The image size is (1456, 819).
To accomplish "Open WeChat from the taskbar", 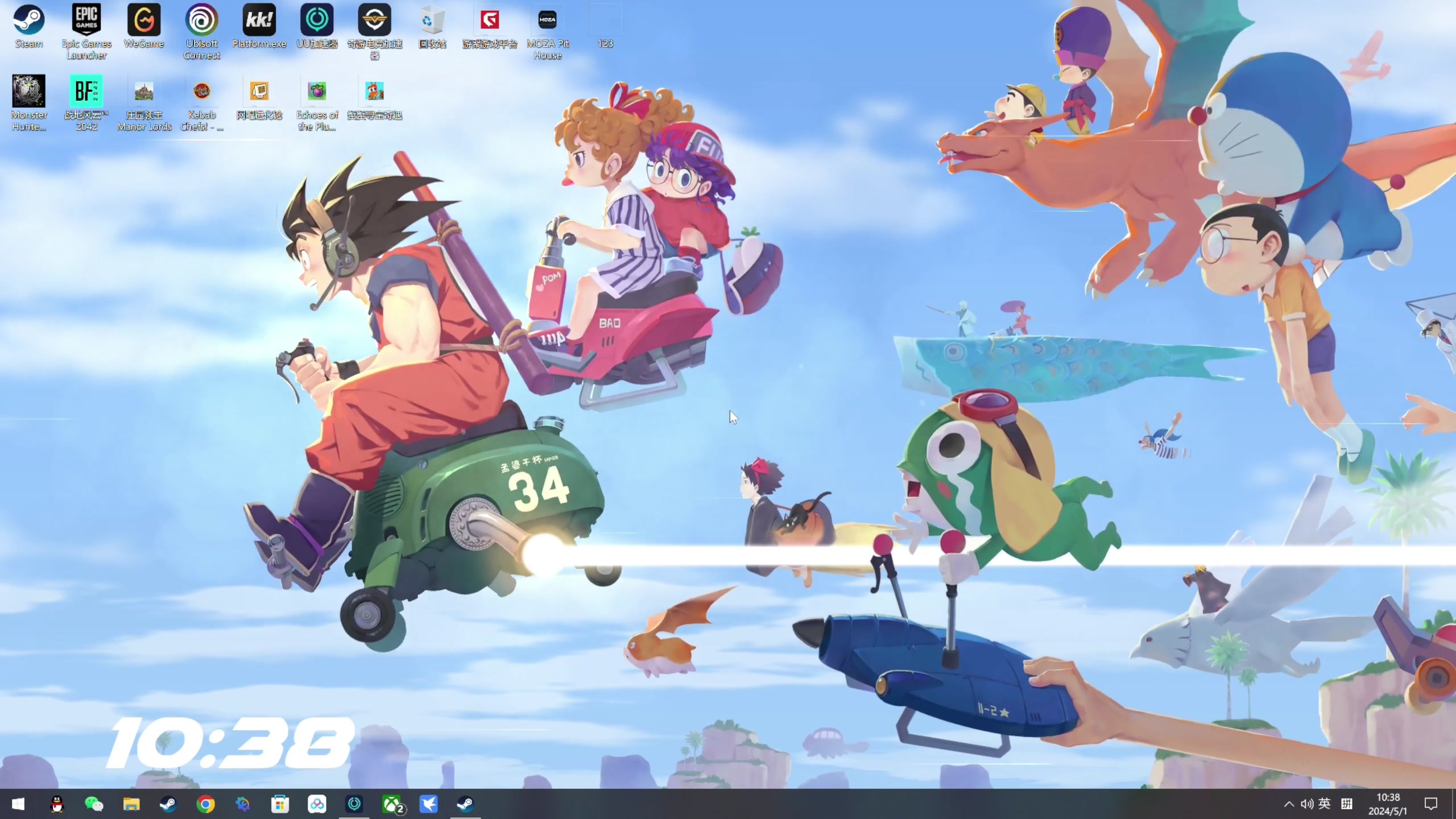I will (94, 804).
